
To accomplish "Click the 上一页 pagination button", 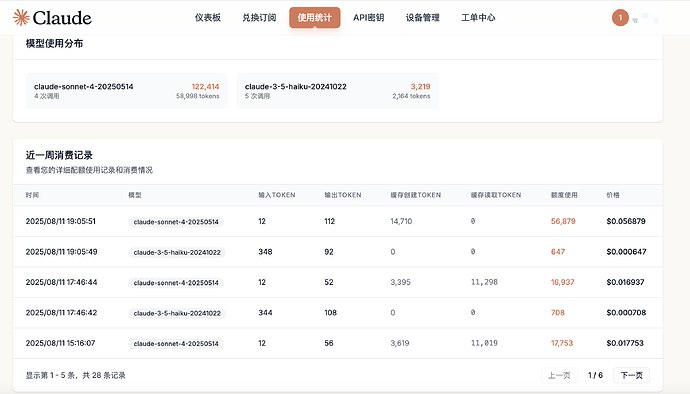I will (559, 375).
